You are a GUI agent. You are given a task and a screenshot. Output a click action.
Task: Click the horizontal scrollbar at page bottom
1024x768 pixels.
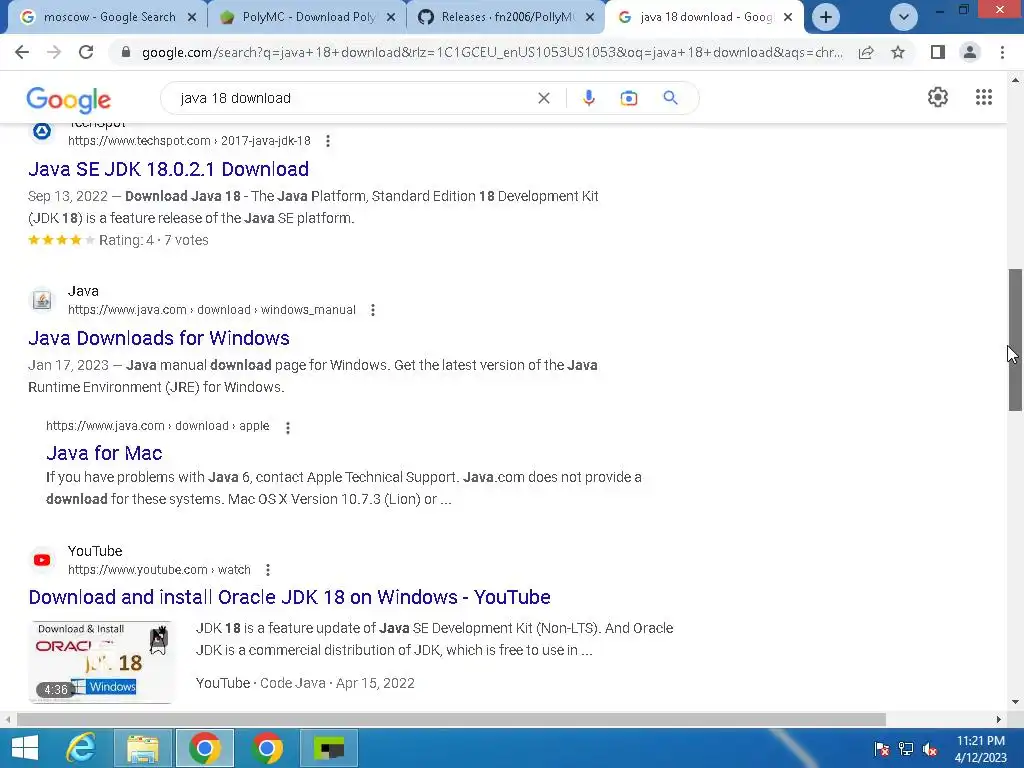[451, 720]
